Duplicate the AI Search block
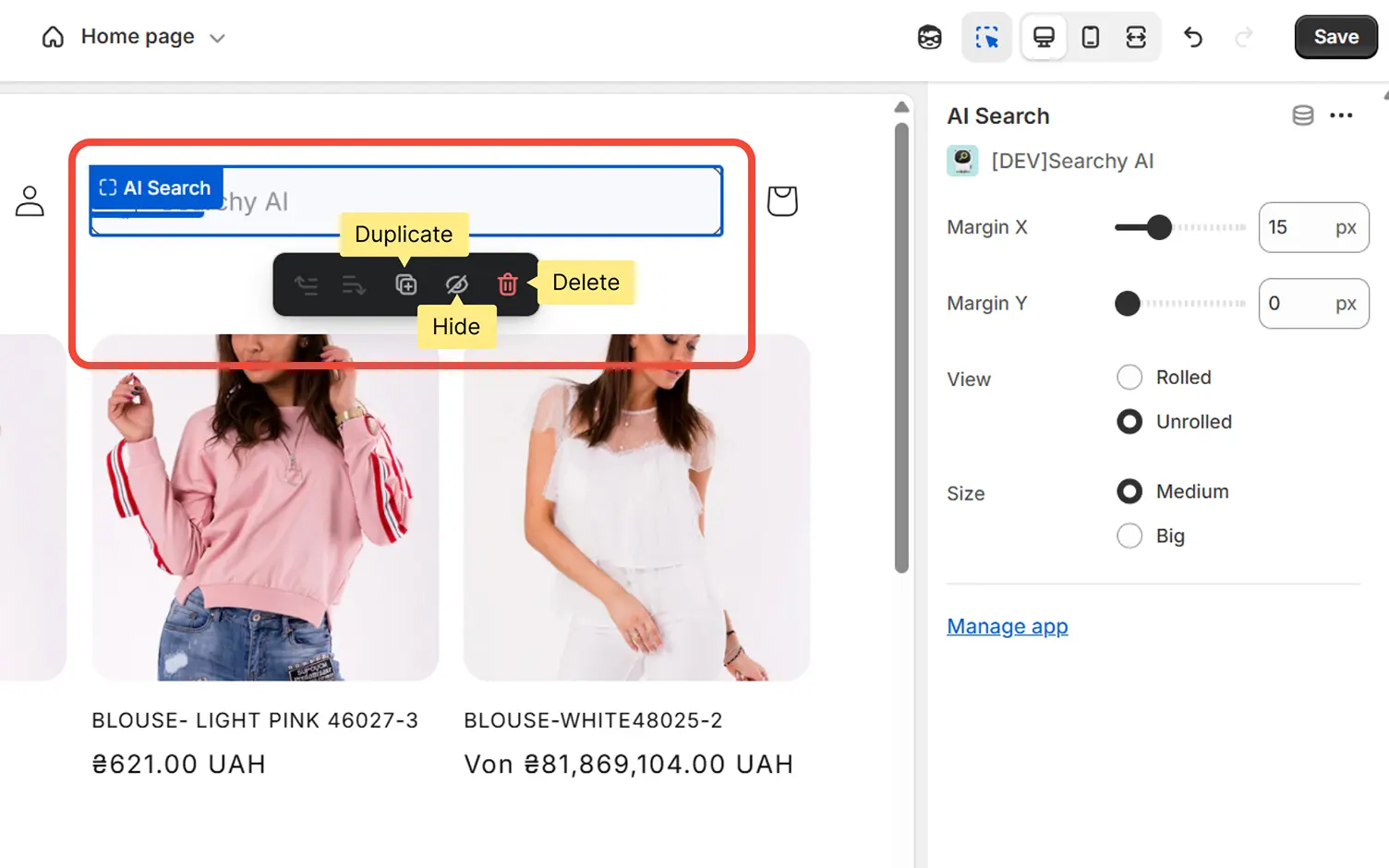Image resolution: width=1389 pixels, height=868 pixels. (407, 284)
